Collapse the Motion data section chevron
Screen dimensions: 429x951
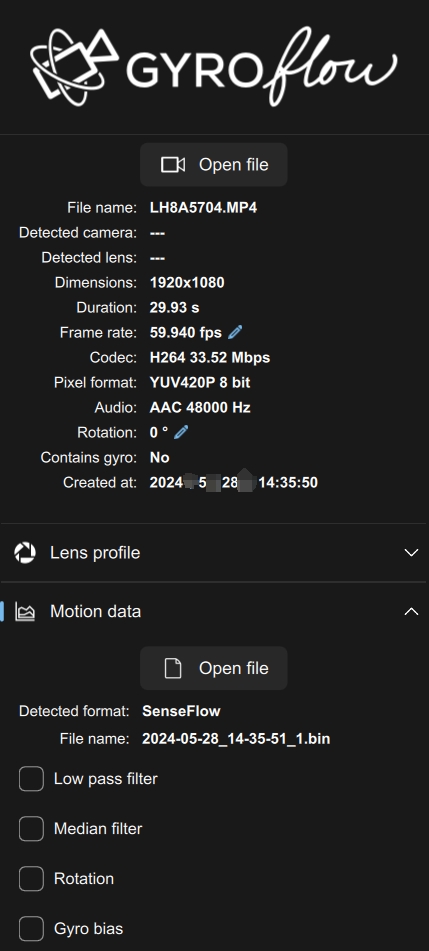(411, 611)
